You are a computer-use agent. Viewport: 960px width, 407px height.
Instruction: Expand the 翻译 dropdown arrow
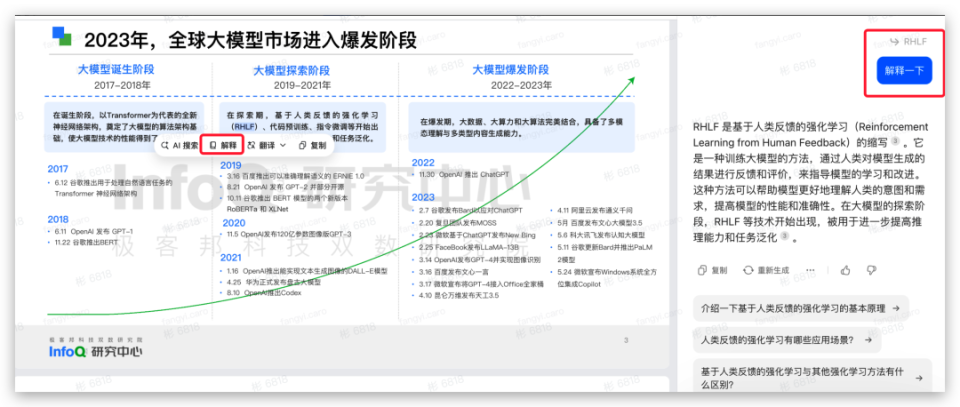283,146
